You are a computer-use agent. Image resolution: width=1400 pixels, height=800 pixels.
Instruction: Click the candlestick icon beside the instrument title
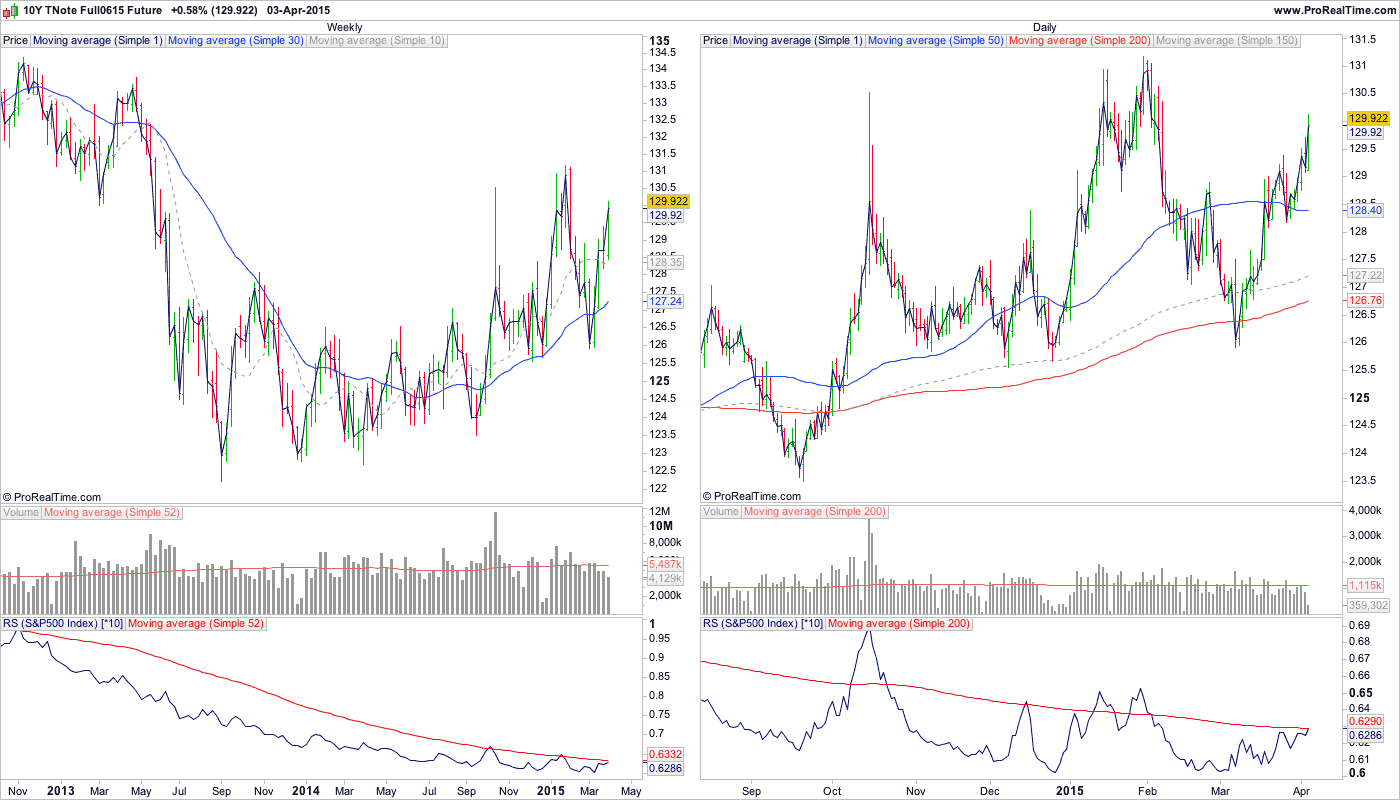(x=12, y=10)
